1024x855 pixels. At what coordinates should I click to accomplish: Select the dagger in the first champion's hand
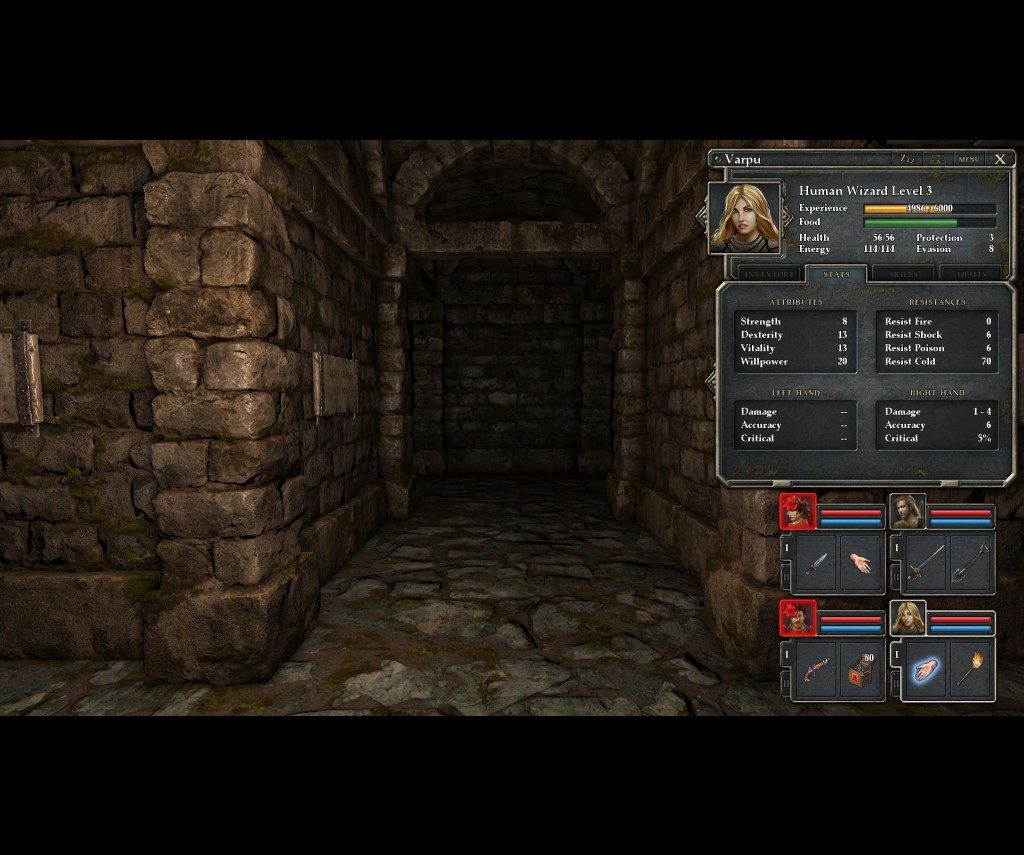tap(816, 563)
